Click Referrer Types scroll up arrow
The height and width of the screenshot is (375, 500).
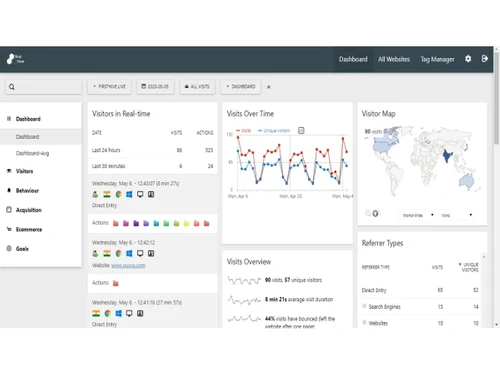point(484,257)
